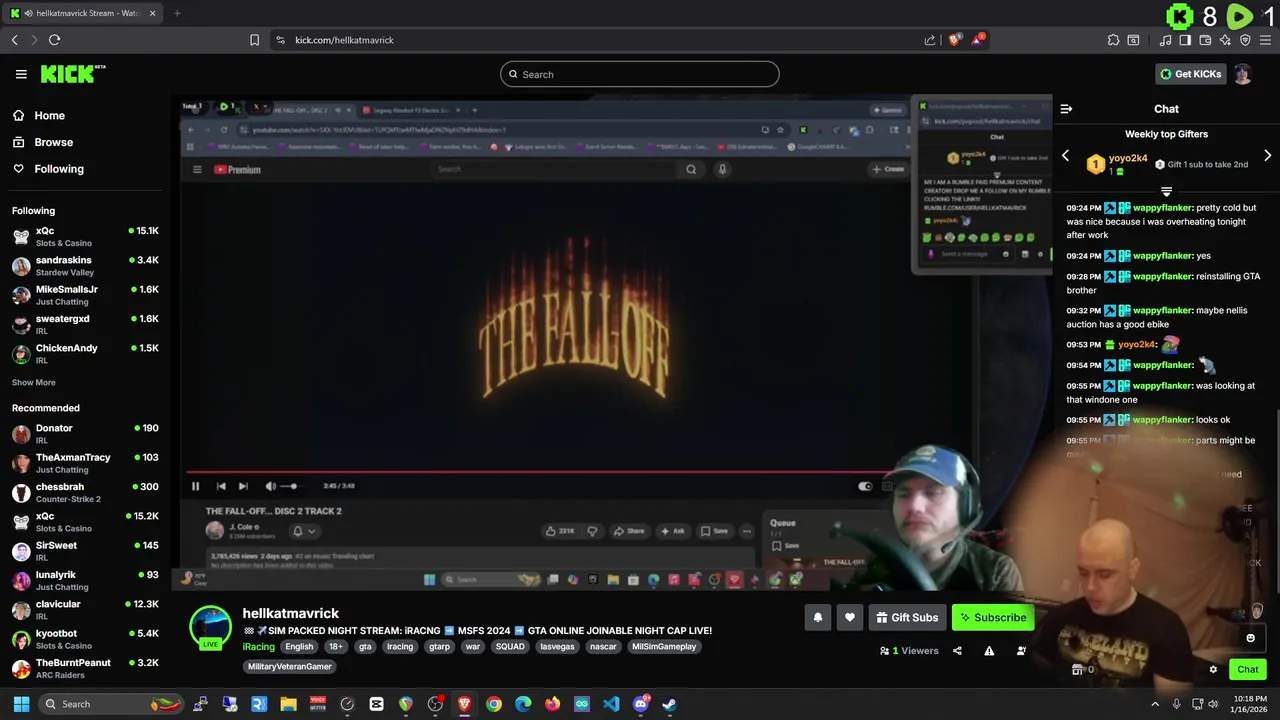
Task: Click the browser address bar URL
Action: click(x=344, y=40)
